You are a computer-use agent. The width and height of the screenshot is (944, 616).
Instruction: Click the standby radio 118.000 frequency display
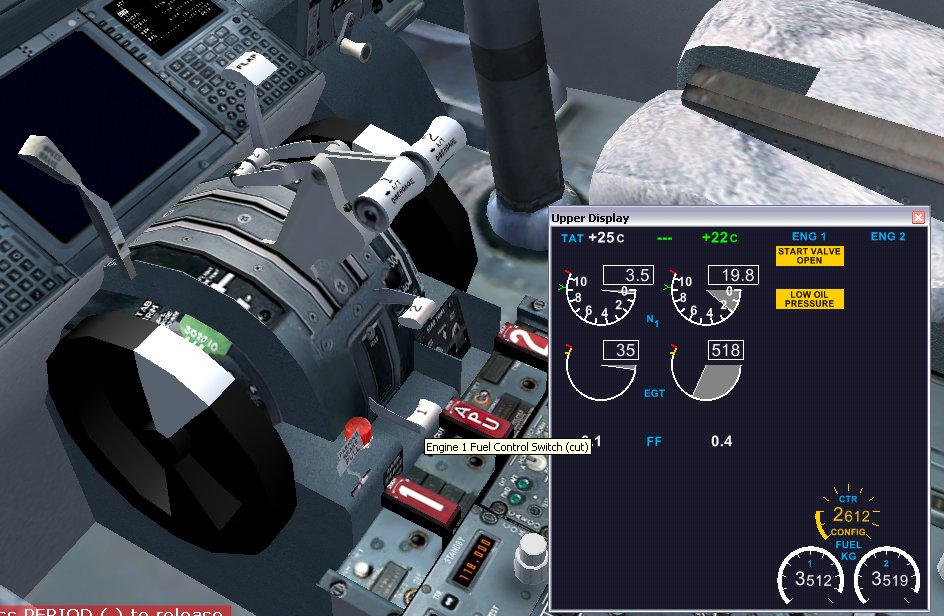[484, 548]
